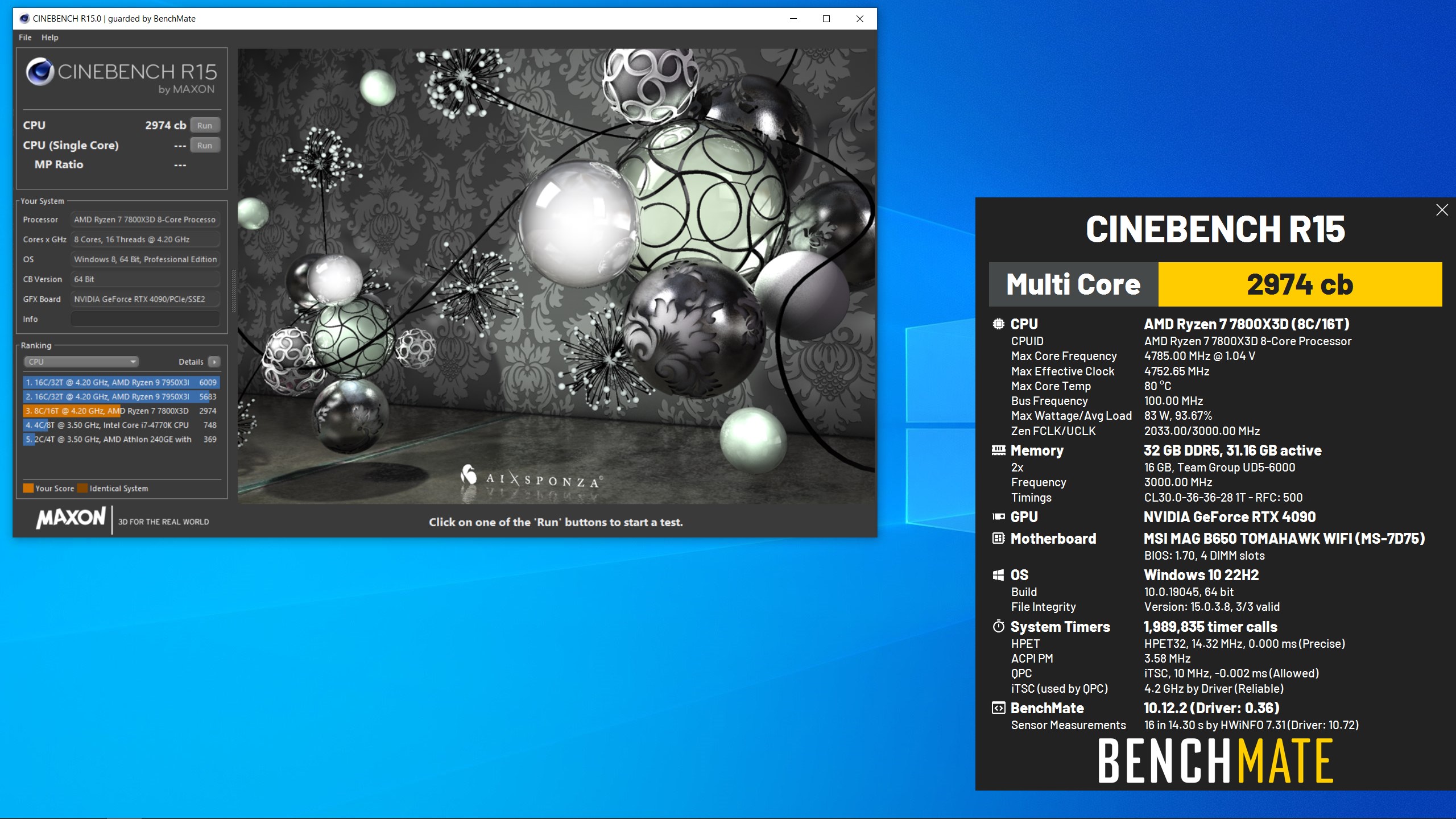Click the MAXON logo
Viewport: 1456px width, 819px height.
pos(71,518)
